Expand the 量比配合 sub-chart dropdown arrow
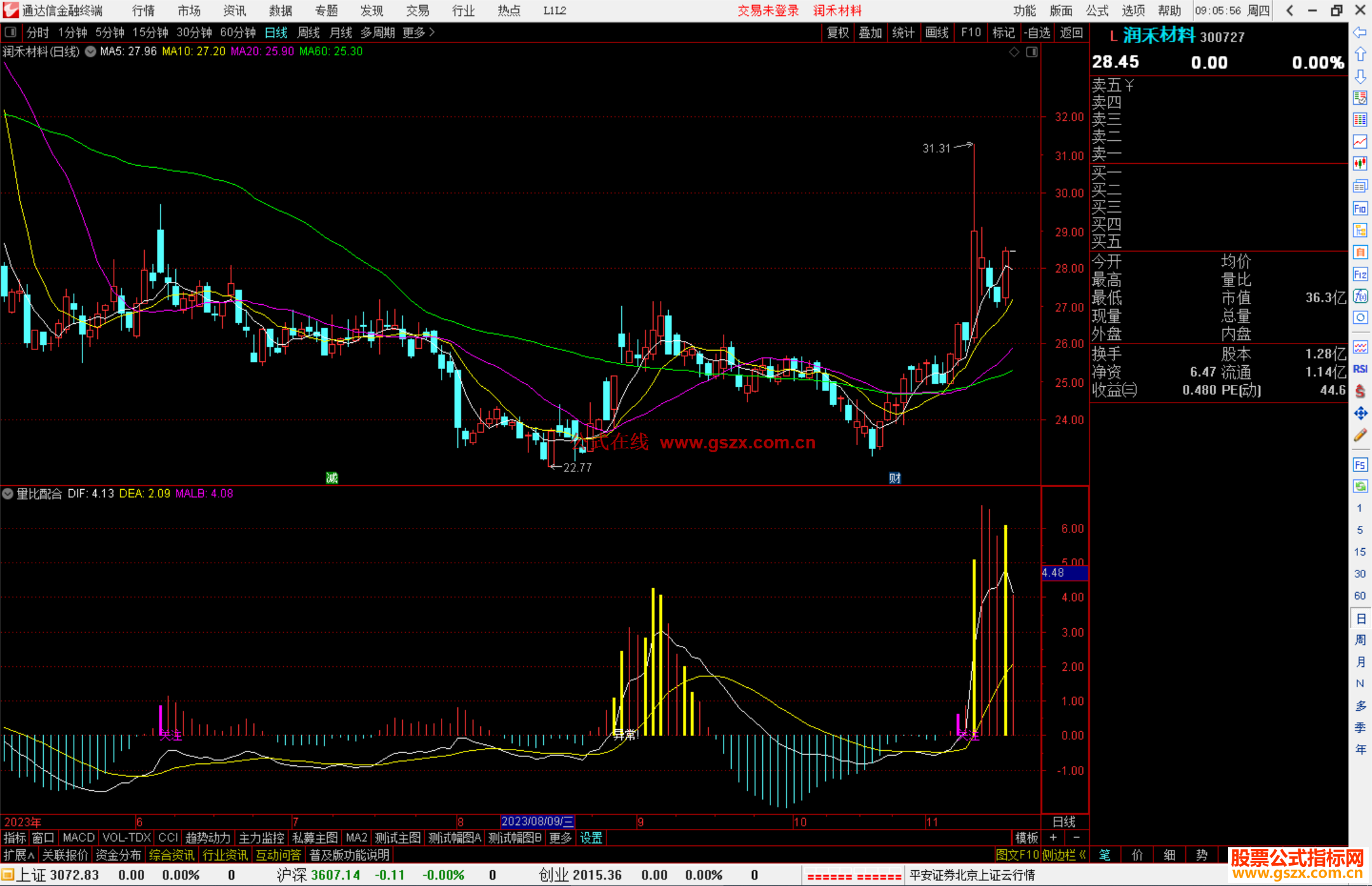1372x886 pixels. click(8, 493)
